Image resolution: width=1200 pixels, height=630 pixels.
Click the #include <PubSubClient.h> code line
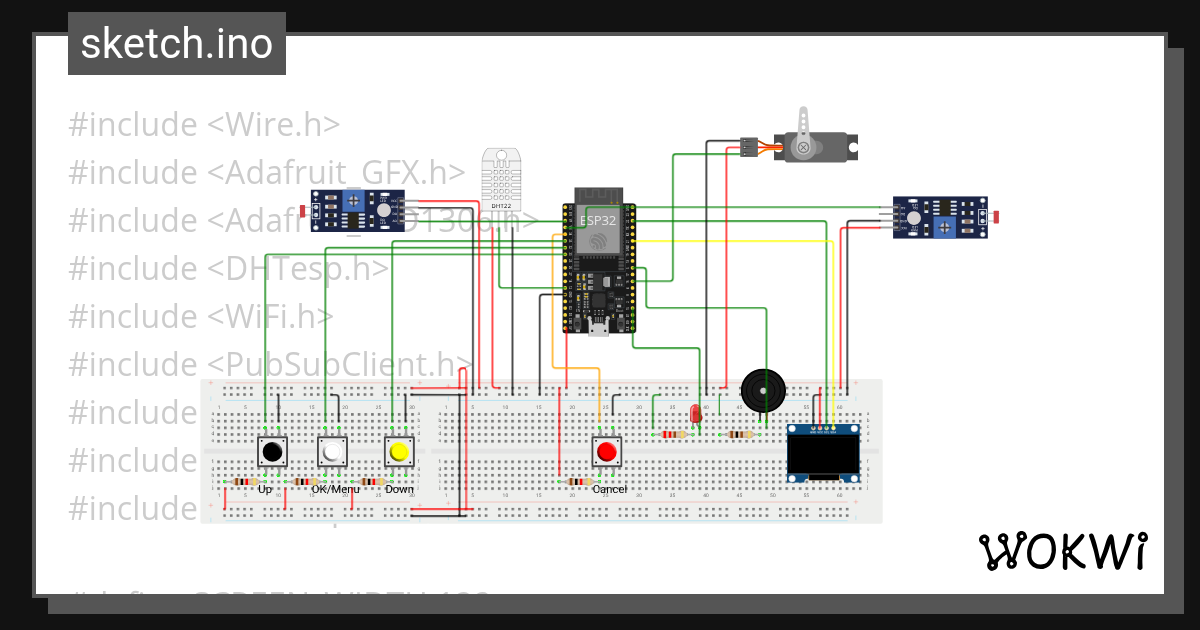(270, 364)
